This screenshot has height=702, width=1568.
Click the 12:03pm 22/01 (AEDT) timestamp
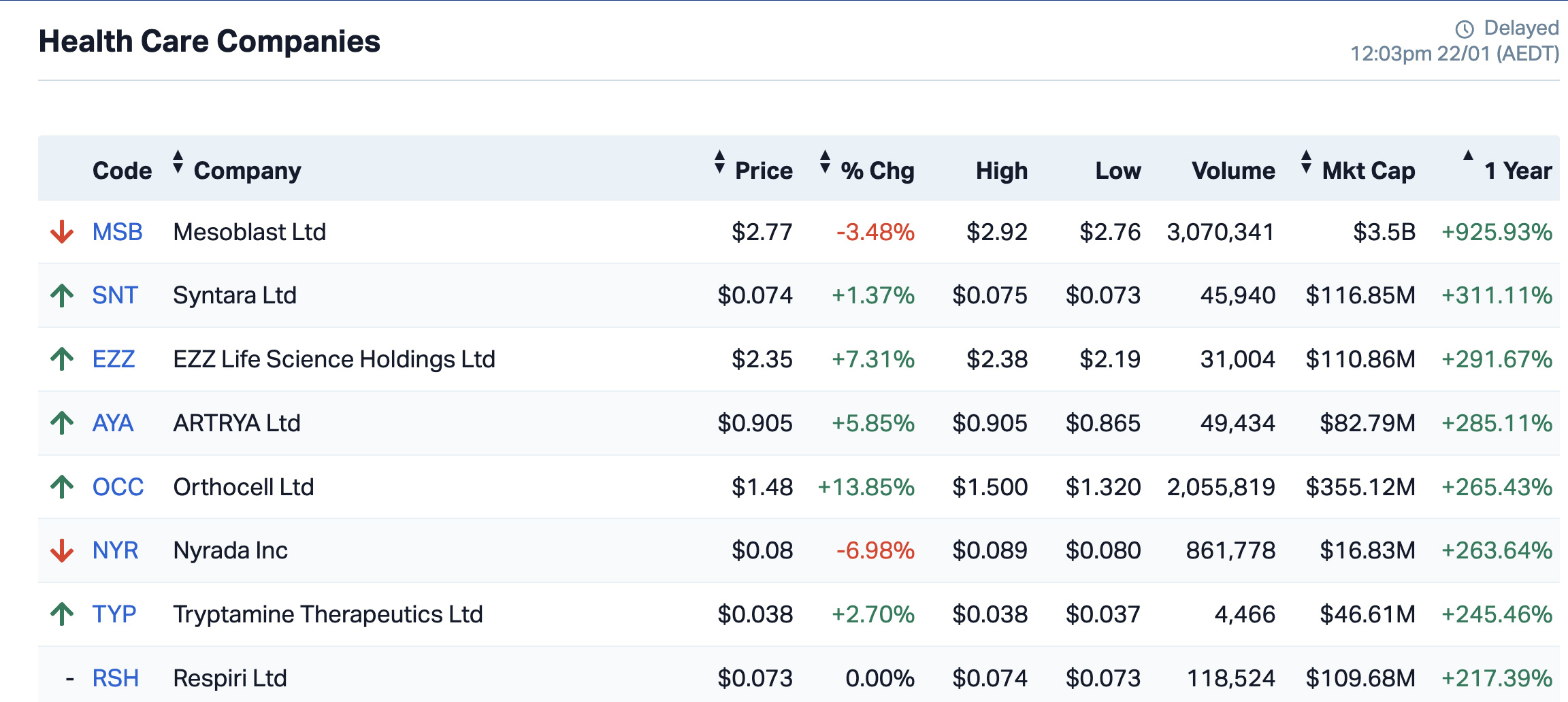[x=1455, y=54]
